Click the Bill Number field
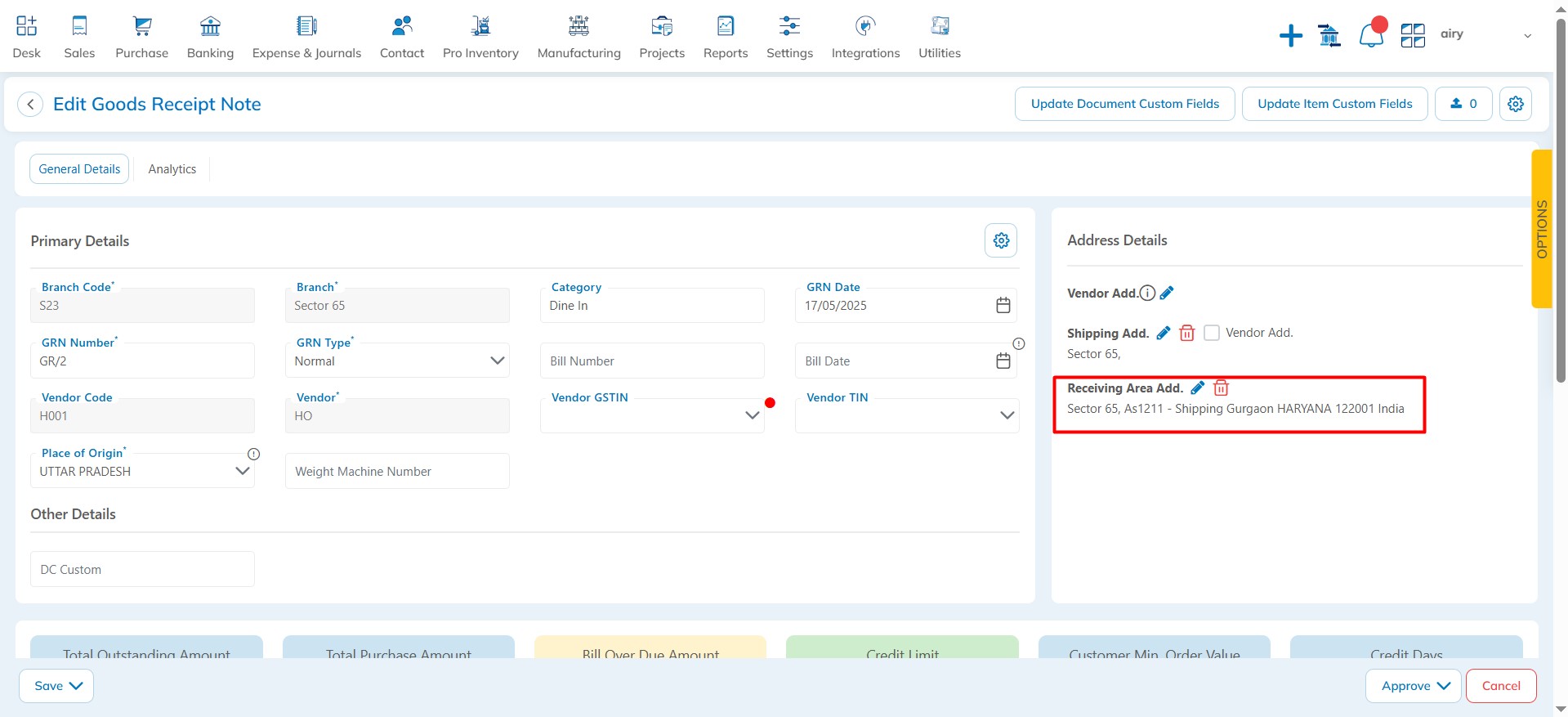The height and width of the screenshot is (717, 1568). (x=652, y=361)
